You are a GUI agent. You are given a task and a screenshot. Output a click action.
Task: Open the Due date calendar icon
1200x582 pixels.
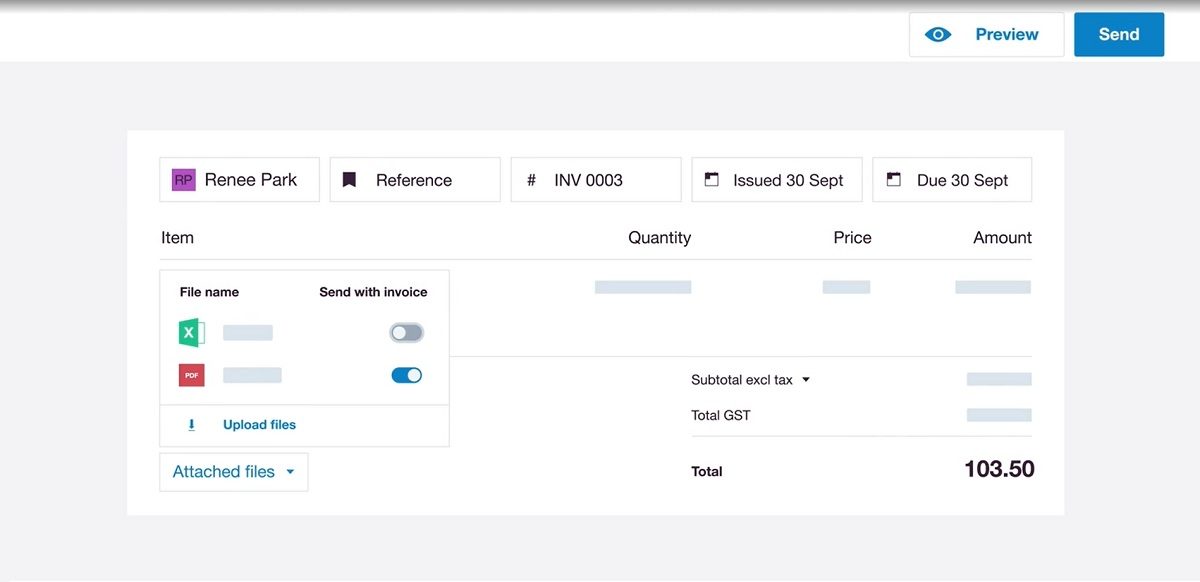click(x=893, y=179)
